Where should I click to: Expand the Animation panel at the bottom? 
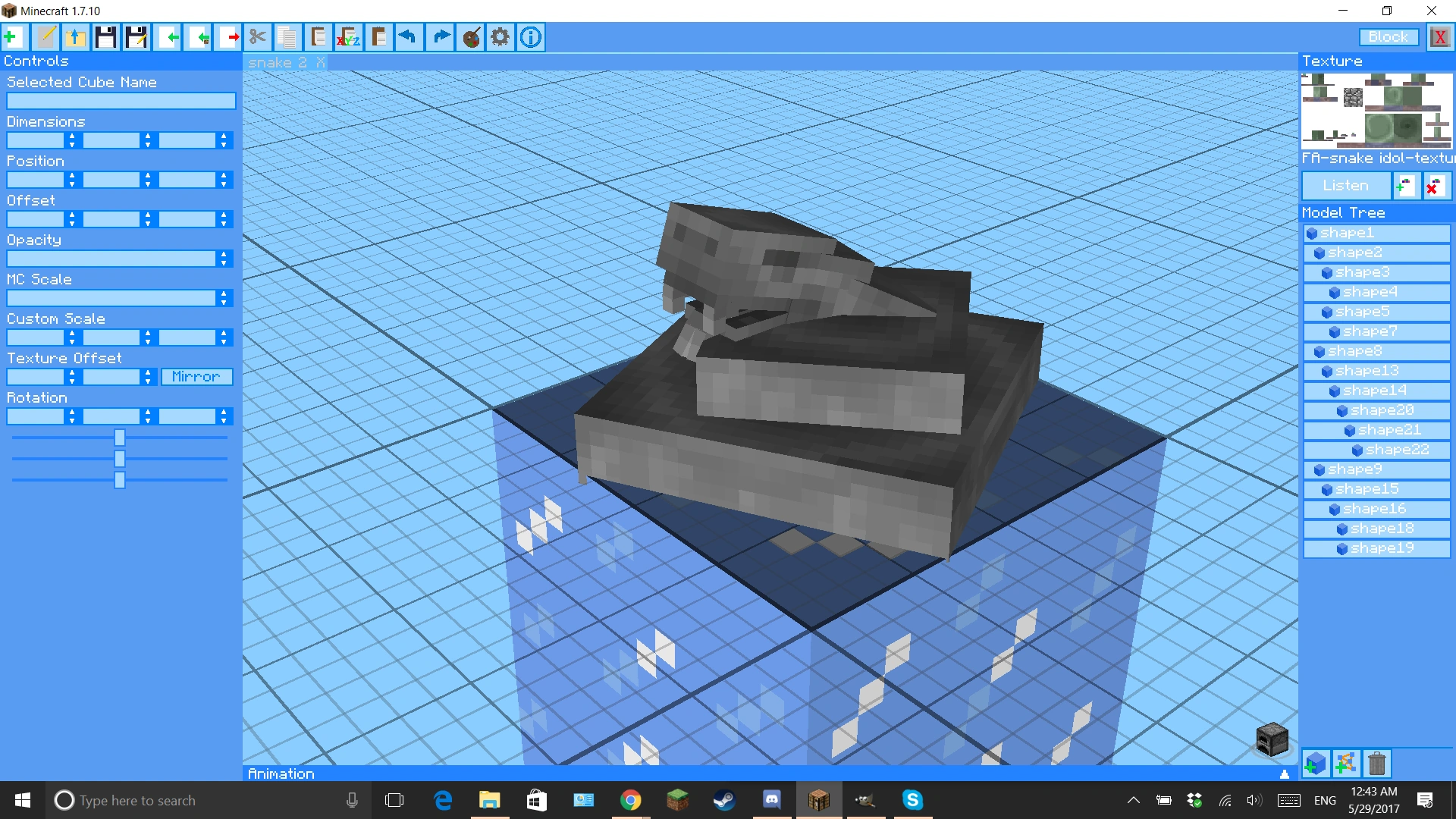[x=1284, y=773]
